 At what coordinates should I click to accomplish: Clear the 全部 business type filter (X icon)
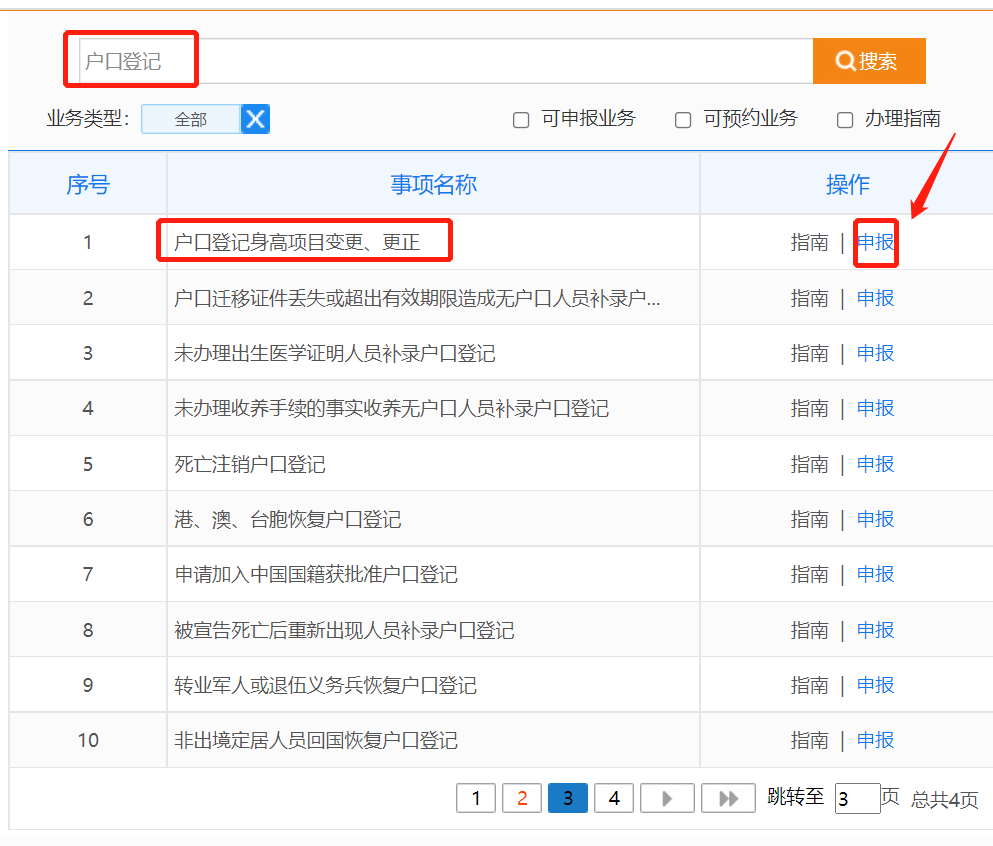click(256, 119)
